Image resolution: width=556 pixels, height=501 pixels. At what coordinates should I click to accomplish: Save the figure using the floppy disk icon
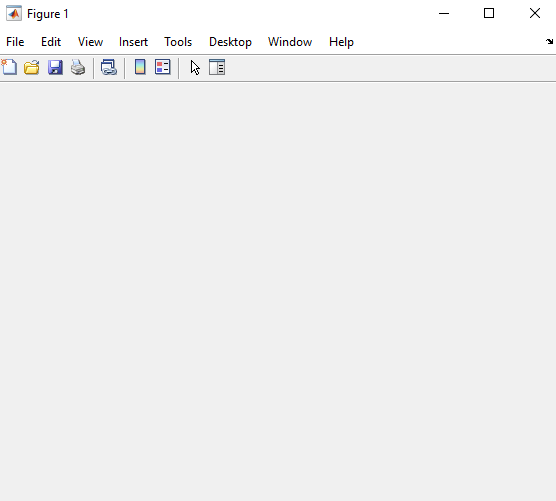point(55,67)
